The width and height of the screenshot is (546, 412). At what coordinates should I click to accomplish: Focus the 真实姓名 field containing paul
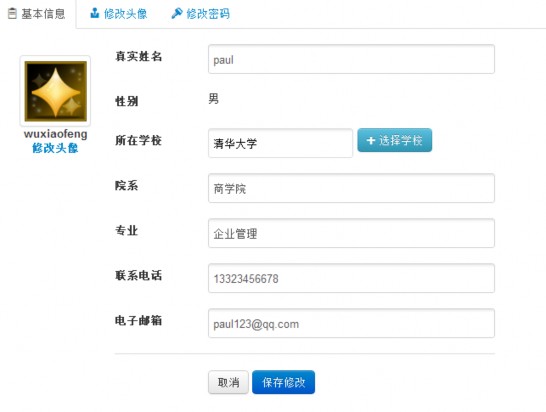(351, 59)
